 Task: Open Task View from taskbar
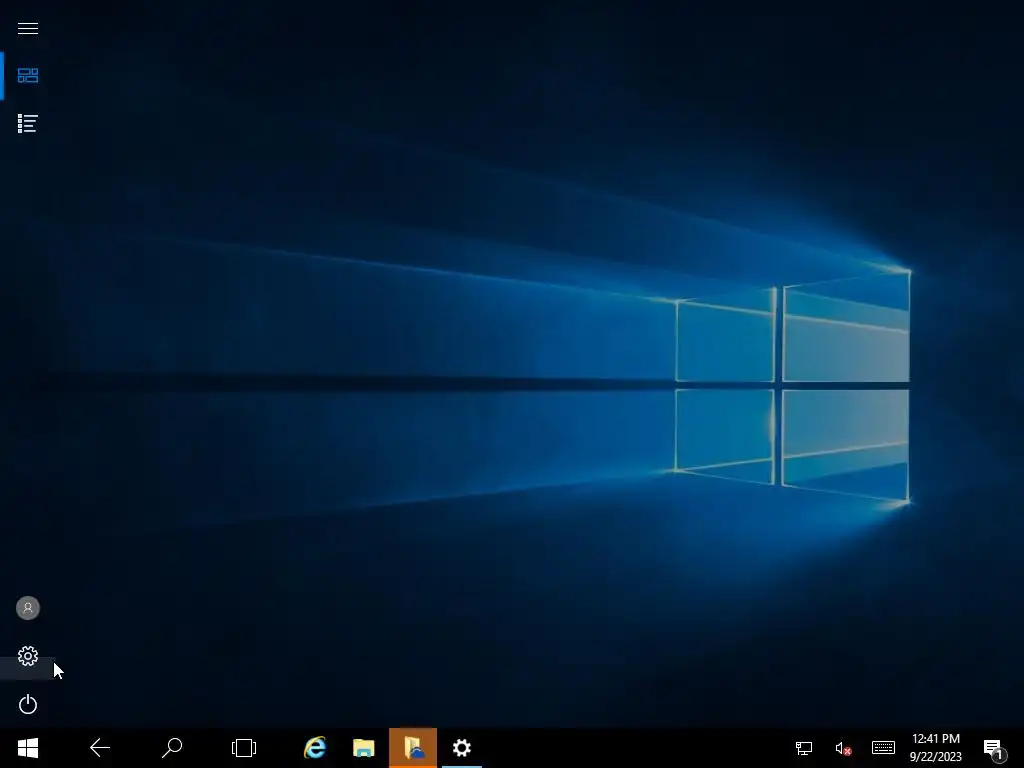coord(244,748)
